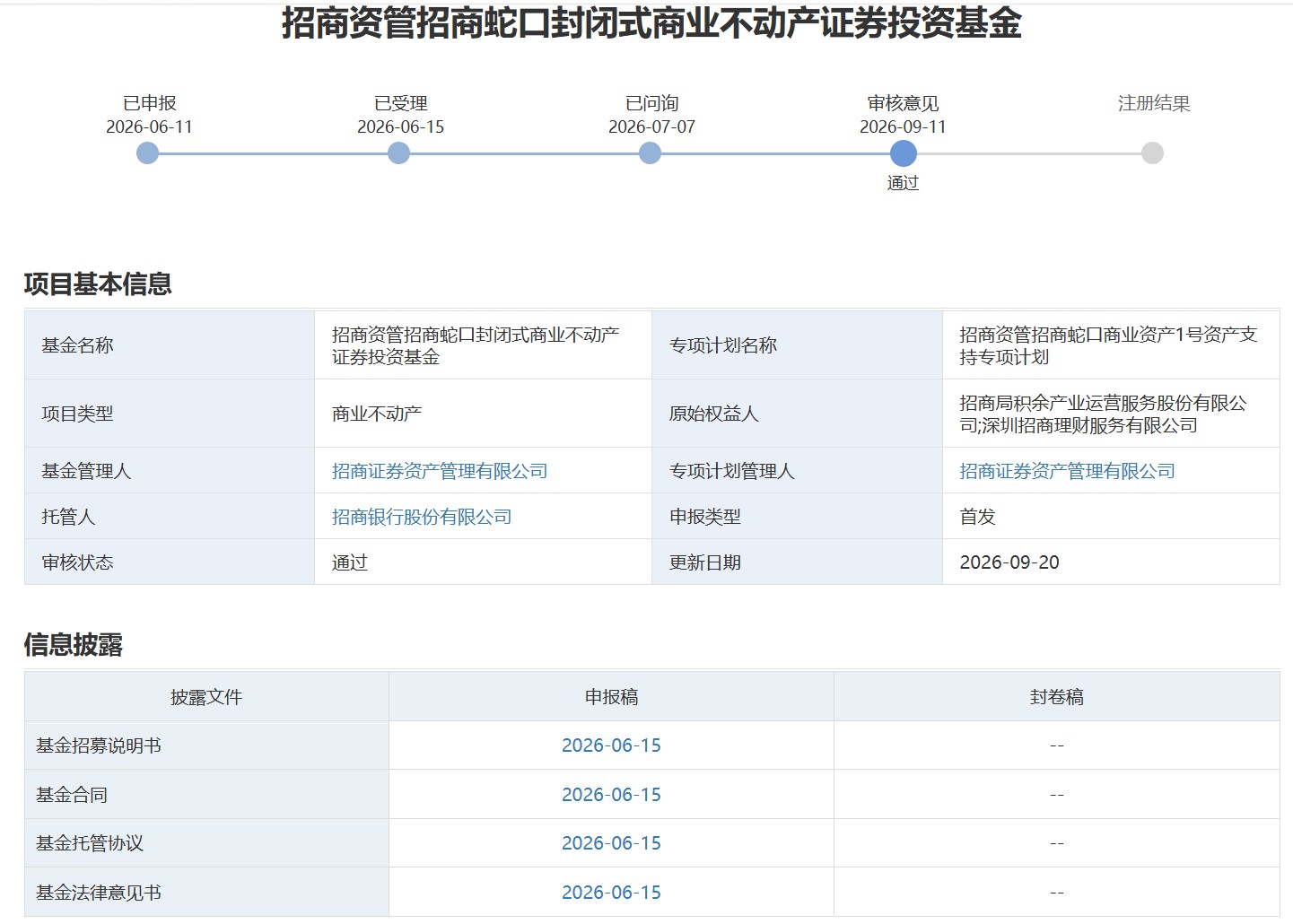
Task: Click the 审核状态 field label
Action: point(77,562)
